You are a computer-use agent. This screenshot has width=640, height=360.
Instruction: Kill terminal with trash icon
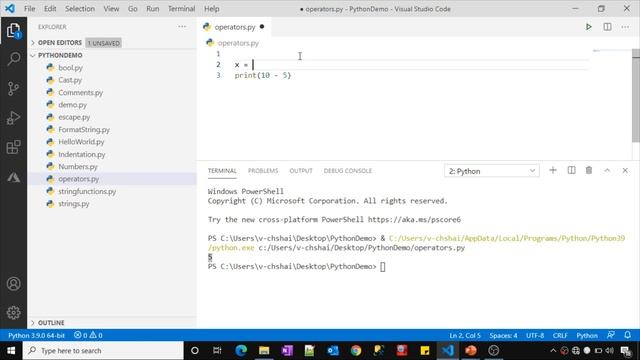coord(589,170)
